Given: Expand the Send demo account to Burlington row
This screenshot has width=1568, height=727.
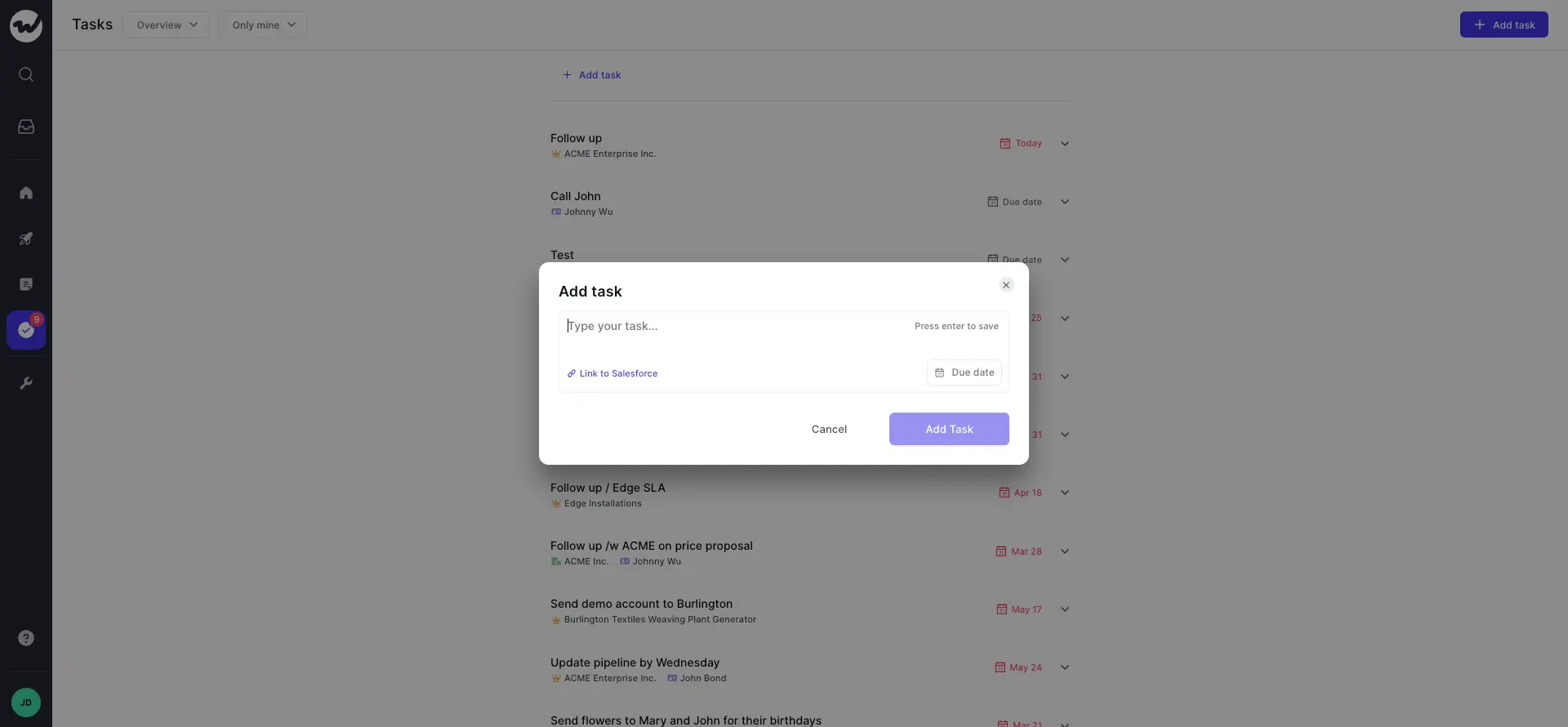Looking at the screenshot, I should tap(1064, 609).
